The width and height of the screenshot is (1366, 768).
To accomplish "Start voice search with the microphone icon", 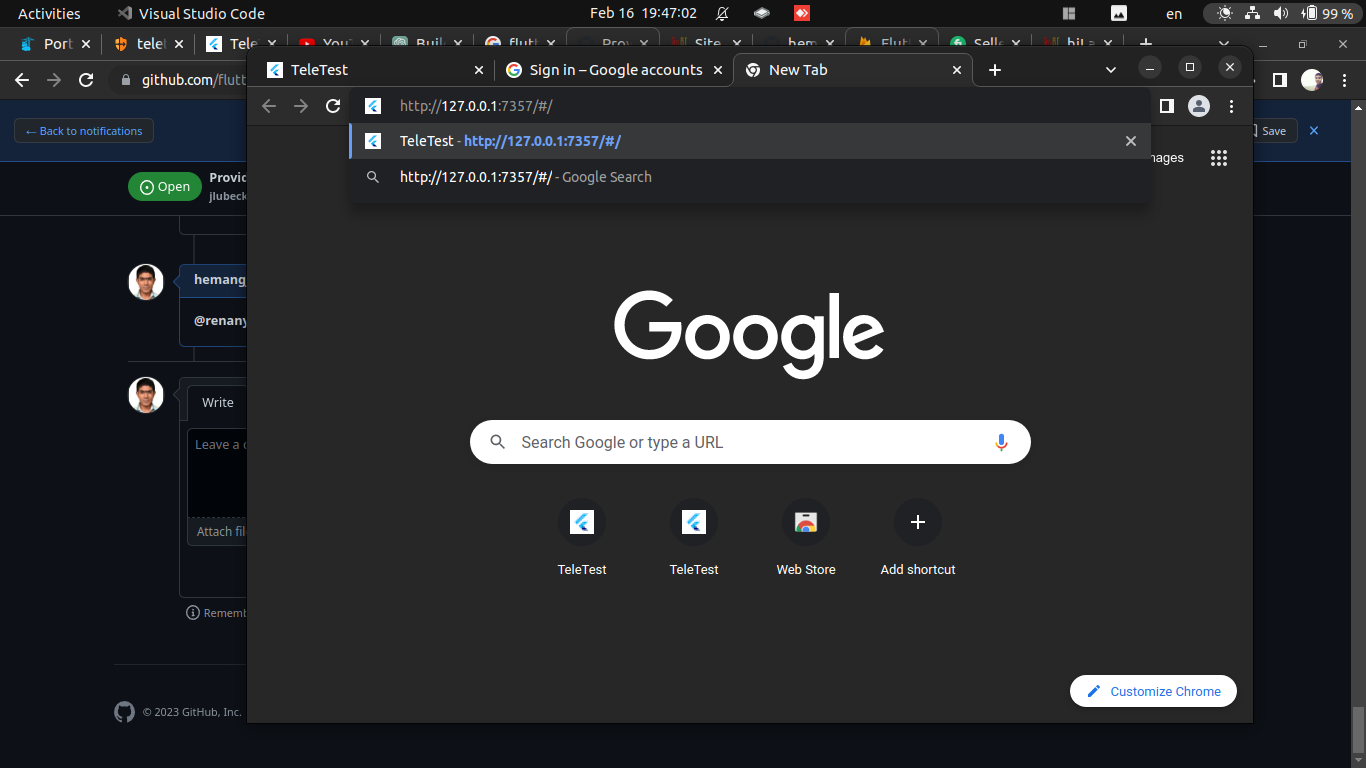I will click(x=1001, y=441).
